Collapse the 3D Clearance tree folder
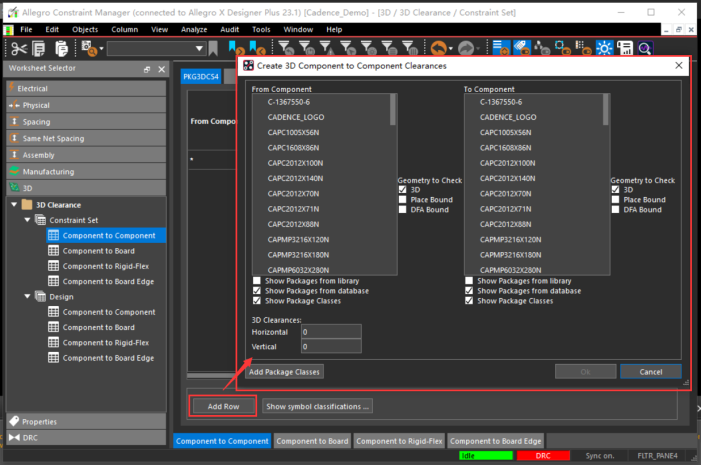 coord(14,205)
